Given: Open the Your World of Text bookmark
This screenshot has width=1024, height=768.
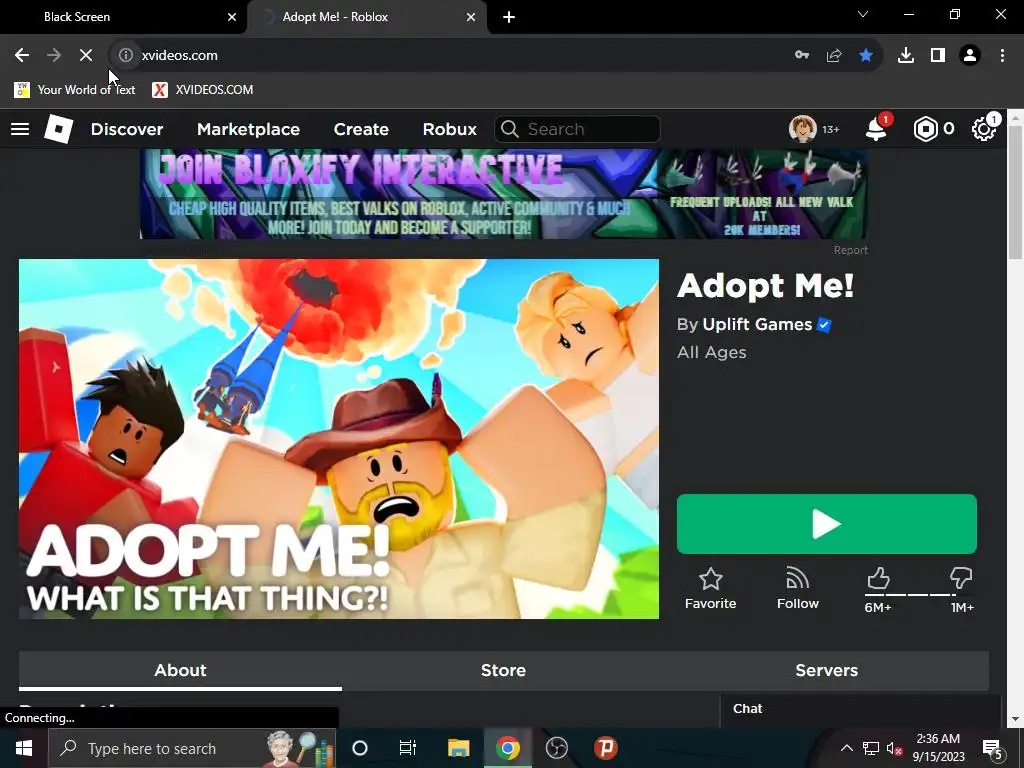Looking at the screenshot, I should (x=74, y=89).
